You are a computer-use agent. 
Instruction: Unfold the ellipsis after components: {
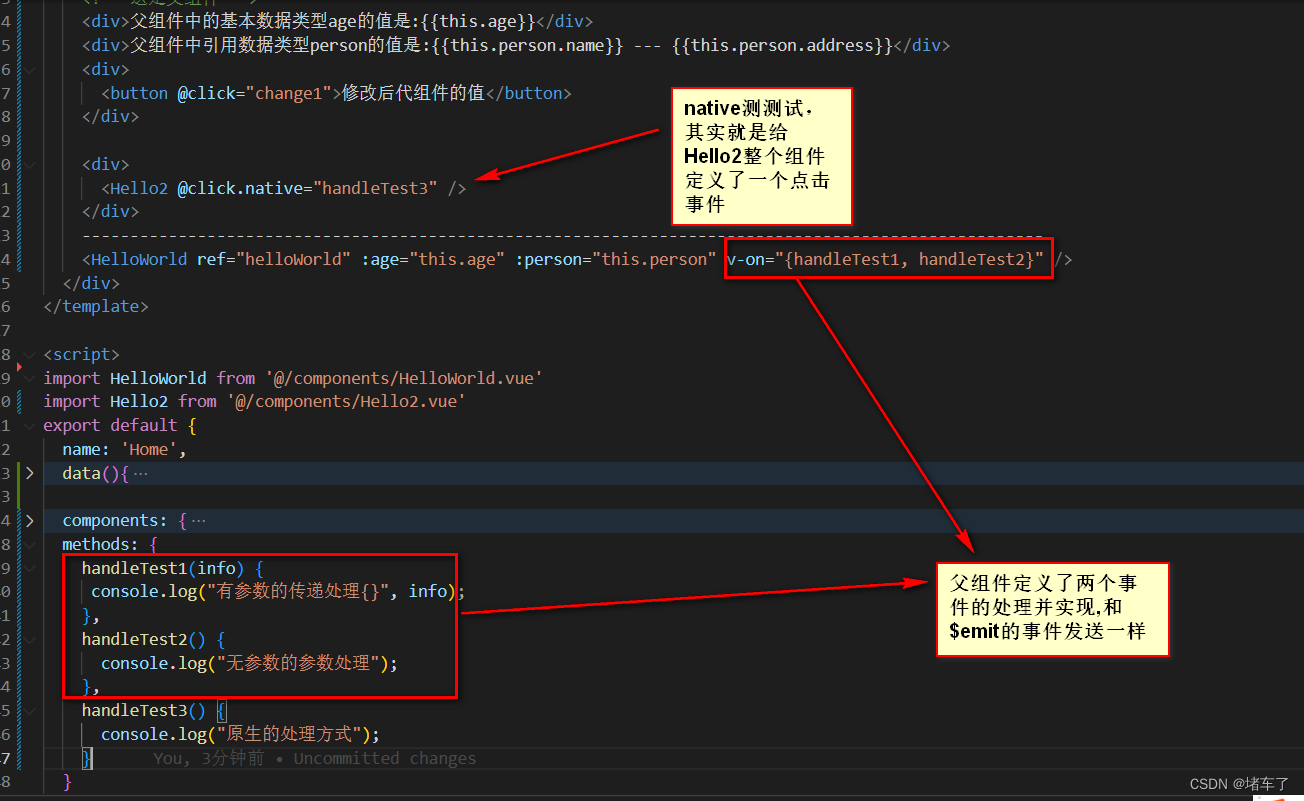coord(198,521)
